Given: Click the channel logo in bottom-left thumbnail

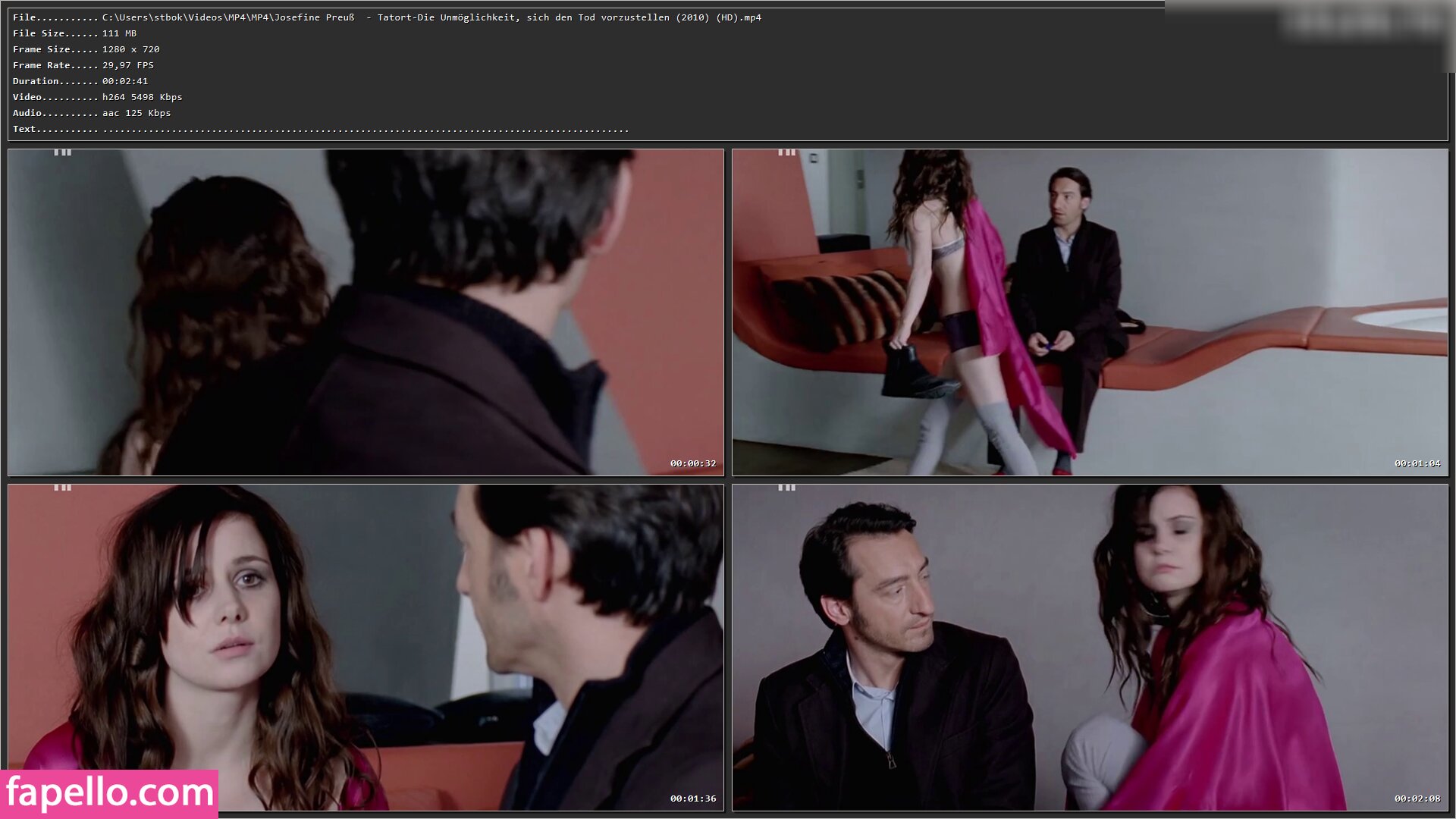Looking at the screenshot, I should click(63, 488).
